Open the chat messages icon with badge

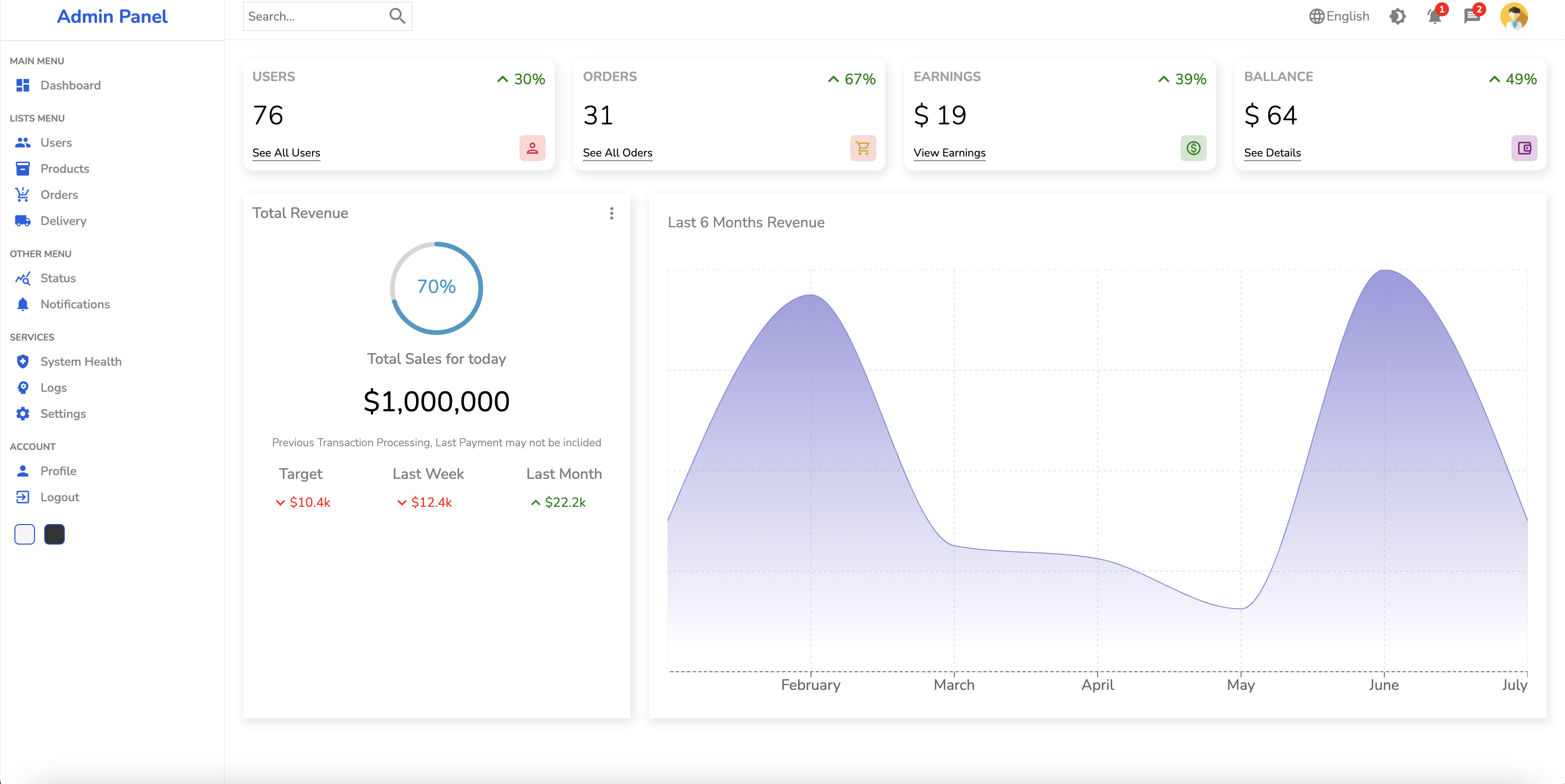point(1471,16)
